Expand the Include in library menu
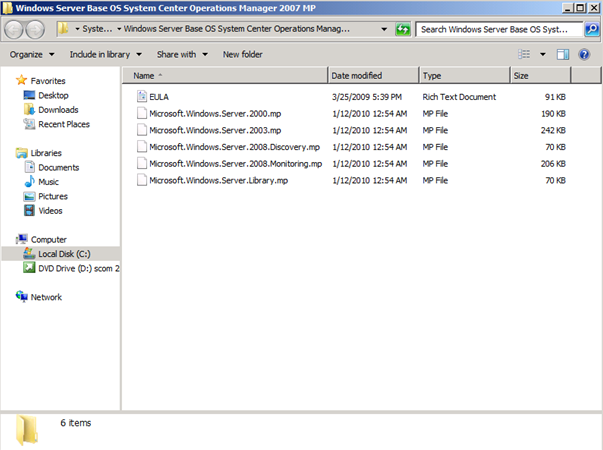The width and height of the screenshot is (603, 450). point(105,54)
